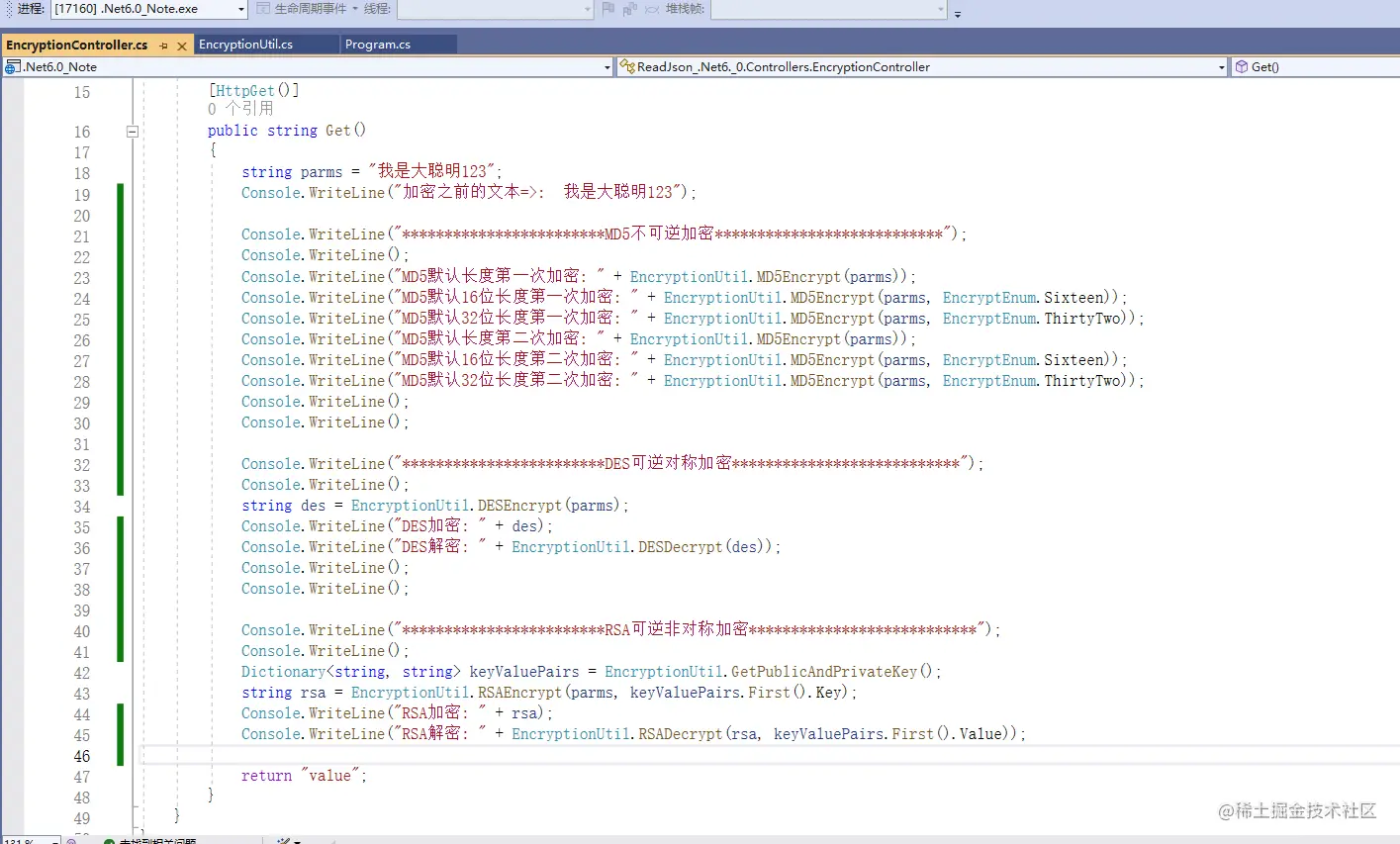
Task: Click "MD5默认长度第二次加密" on line 26
Action: [491, 338]
